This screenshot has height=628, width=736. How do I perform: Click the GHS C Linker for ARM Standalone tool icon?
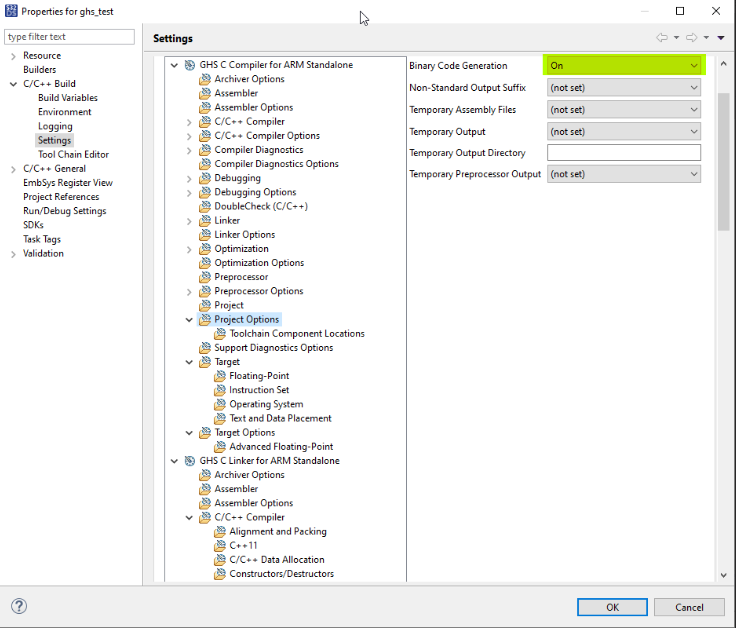[190, 461]
